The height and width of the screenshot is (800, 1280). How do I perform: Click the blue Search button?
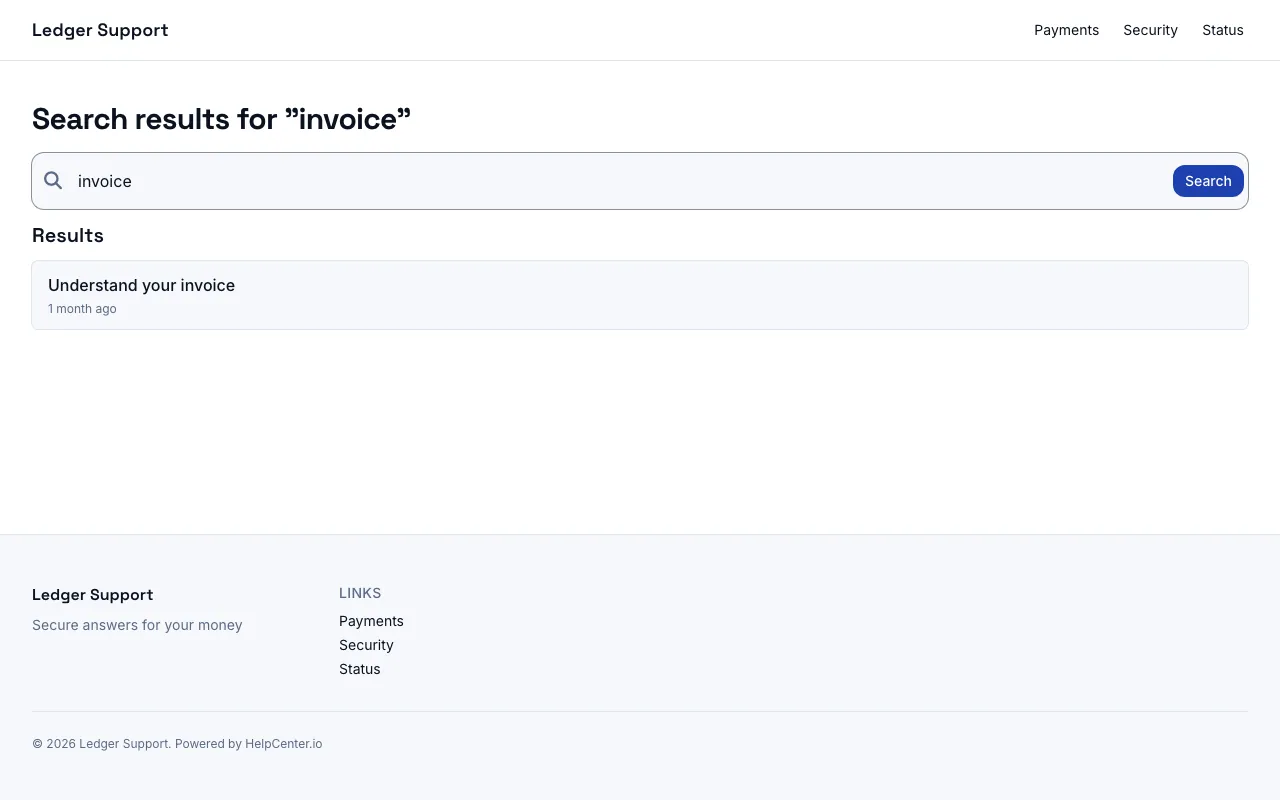[1208, 181]
